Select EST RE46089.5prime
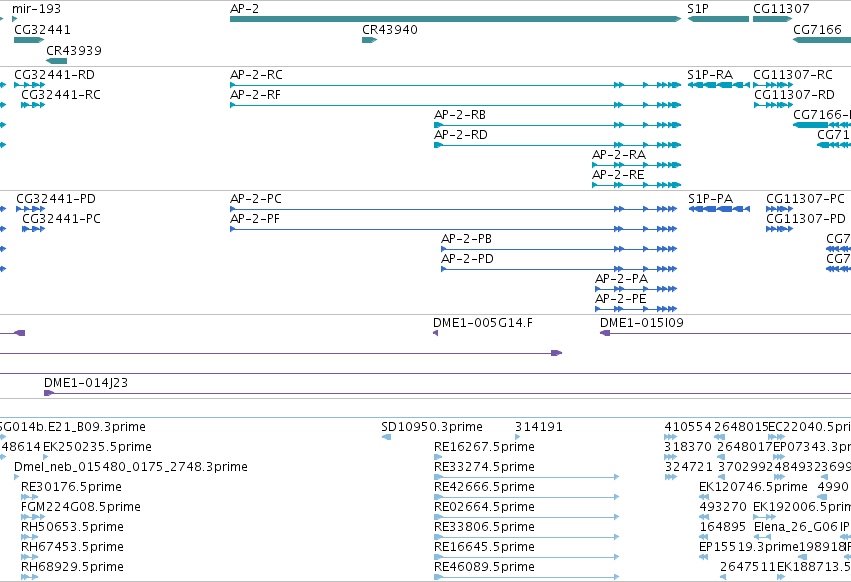851x582 pixels. [x=526, y=577]
